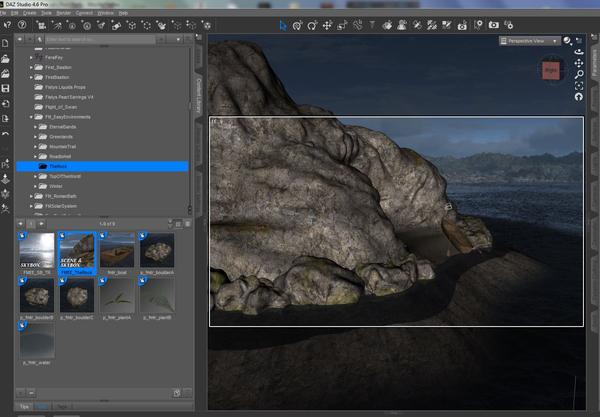Select the Winter folder in tree
600x417 pixels.
click(55, 186)
